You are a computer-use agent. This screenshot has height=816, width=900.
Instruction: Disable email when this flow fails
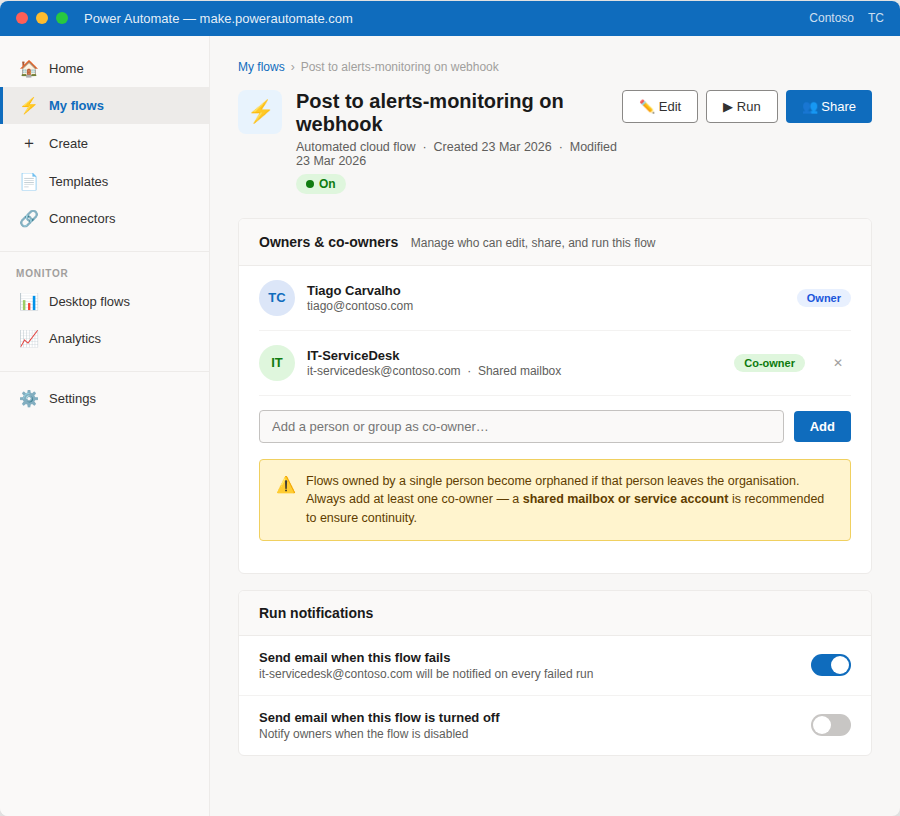831,665
